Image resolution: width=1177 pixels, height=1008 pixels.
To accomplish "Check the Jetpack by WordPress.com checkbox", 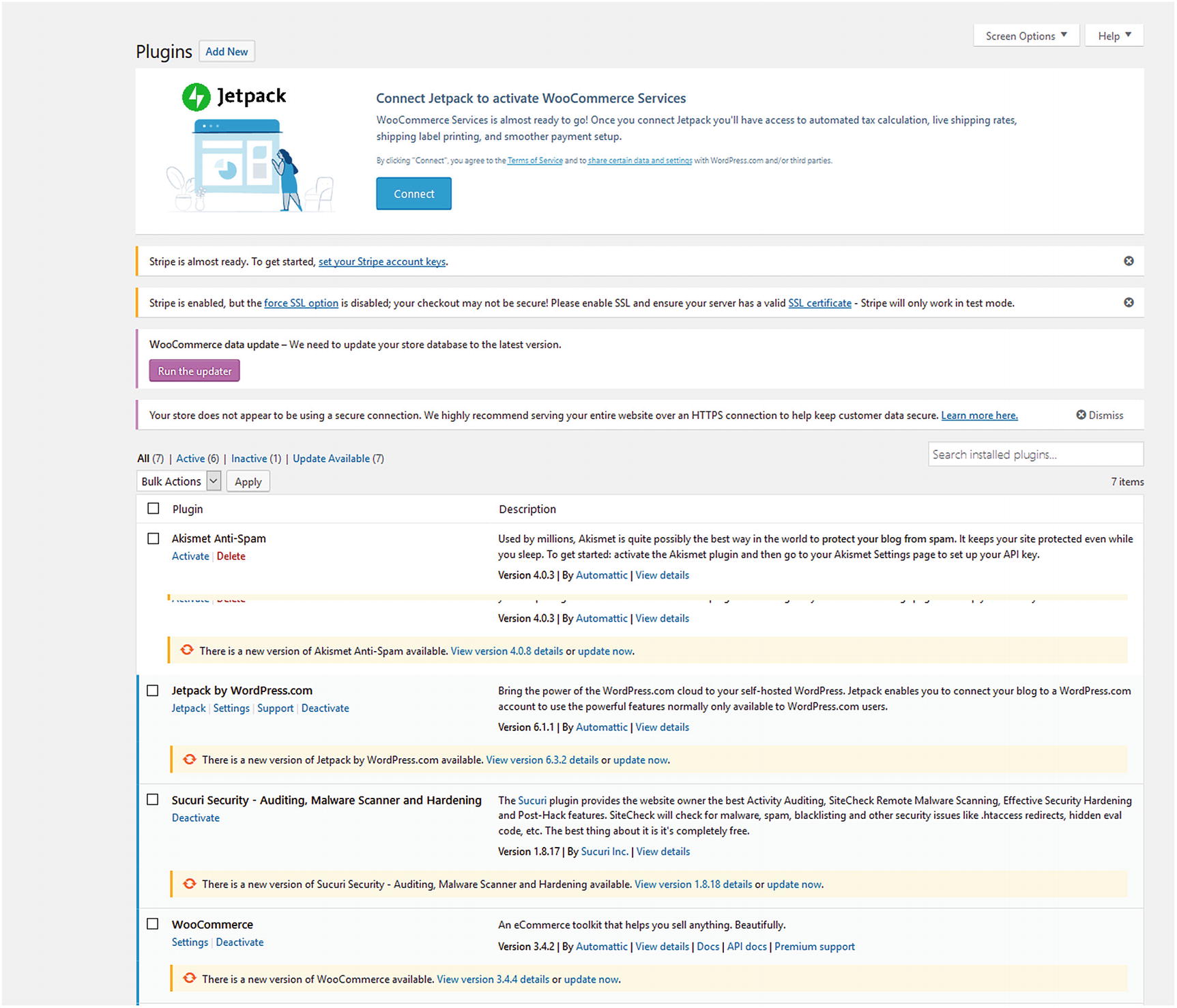I will point(153,691).
